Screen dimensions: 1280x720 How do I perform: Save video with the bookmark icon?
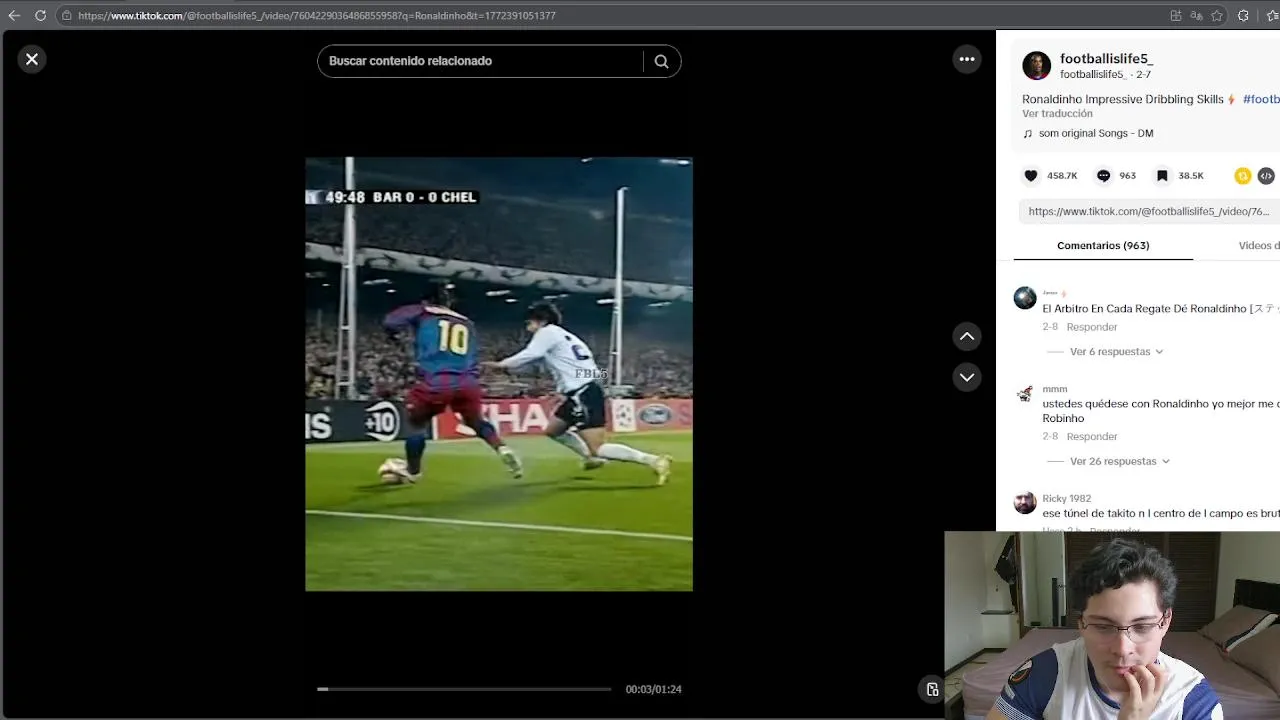[x=1162, y=176]
